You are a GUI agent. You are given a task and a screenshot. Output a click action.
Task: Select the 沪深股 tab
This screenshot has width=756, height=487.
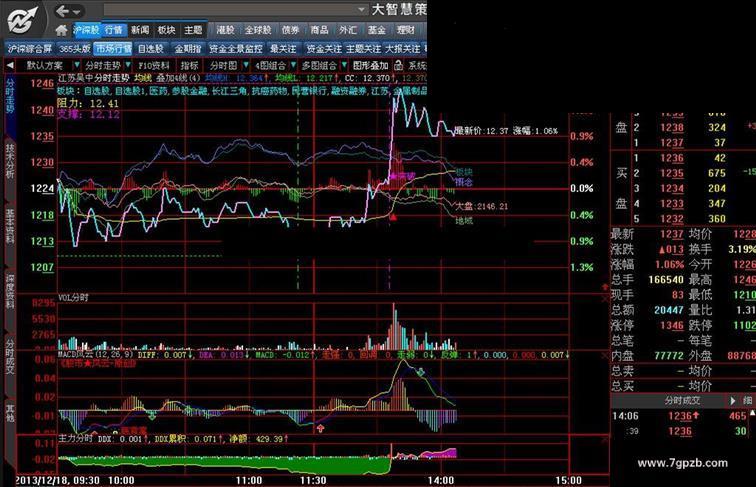(86, 30)
